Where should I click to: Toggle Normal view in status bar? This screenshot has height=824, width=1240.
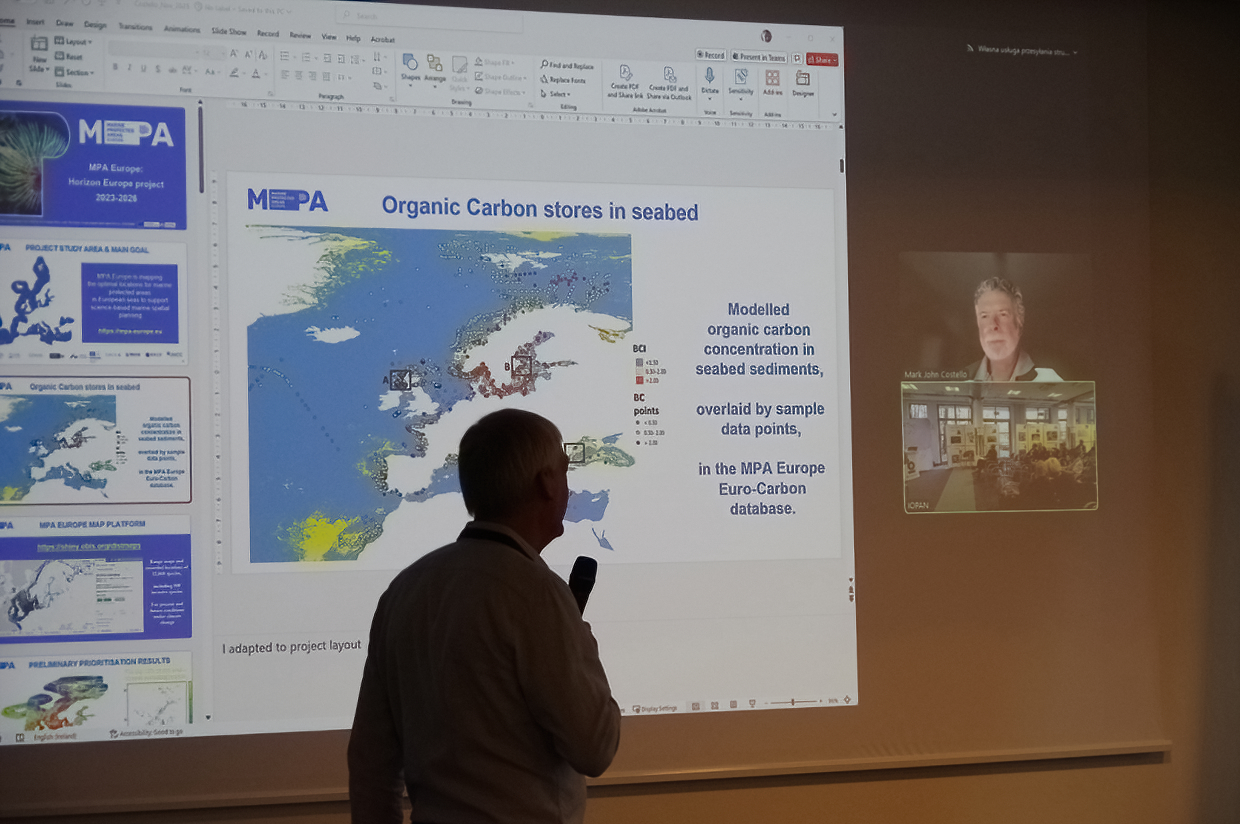tap(697, 706)
